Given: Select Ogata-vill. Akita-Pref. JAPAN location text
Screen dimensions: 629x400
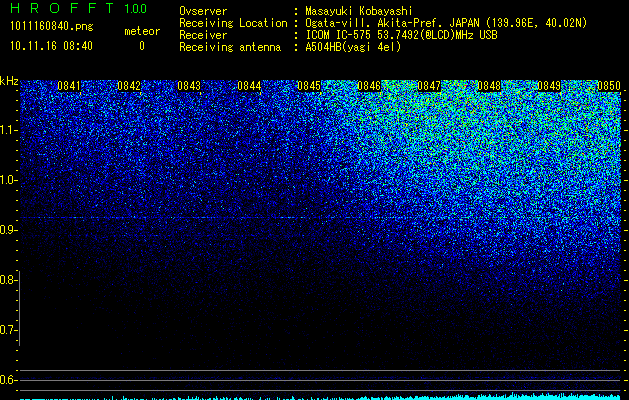Looking at the screenshot, I should click(x=446, y=23).
